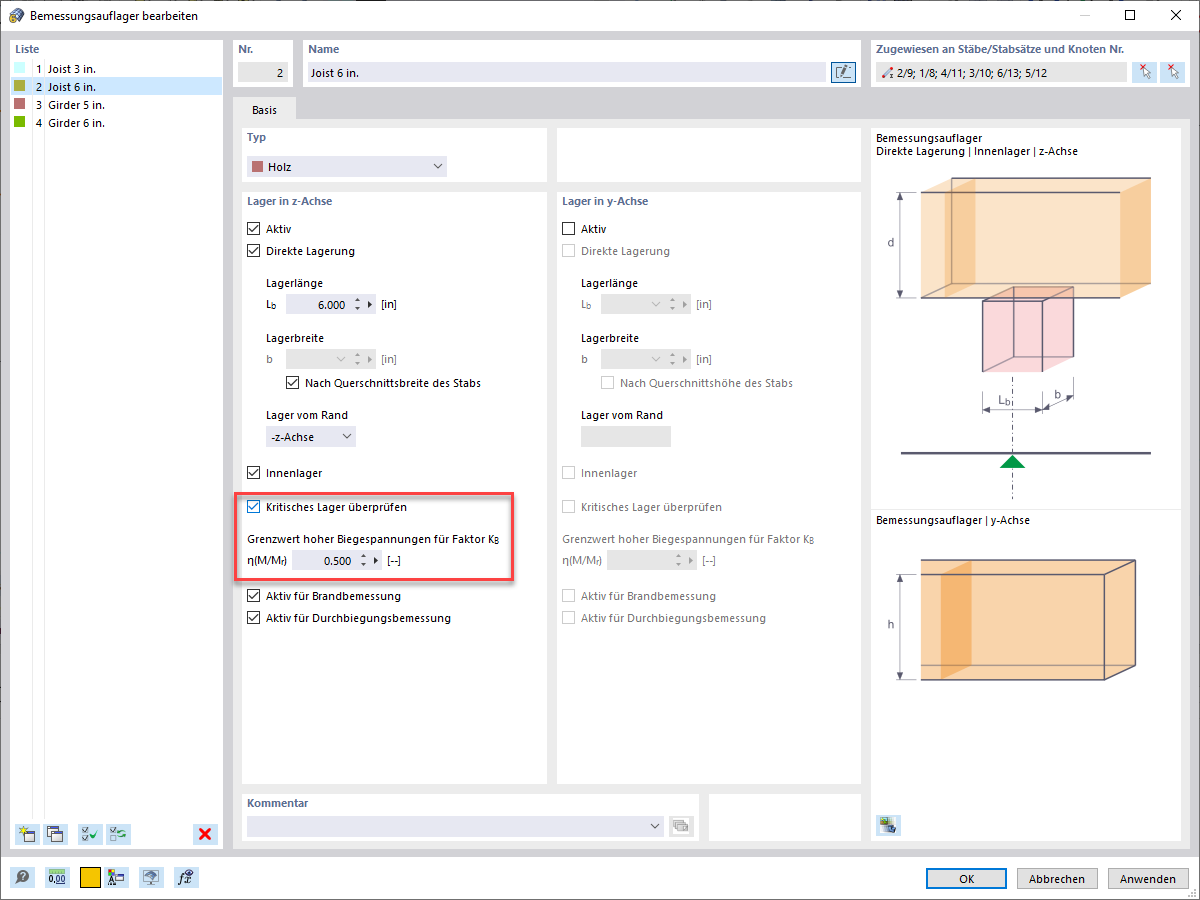Select list item 1 Joist 3 in.
Image resolution: width=1200 pixels, height=900 pixels.
[117, 69]
